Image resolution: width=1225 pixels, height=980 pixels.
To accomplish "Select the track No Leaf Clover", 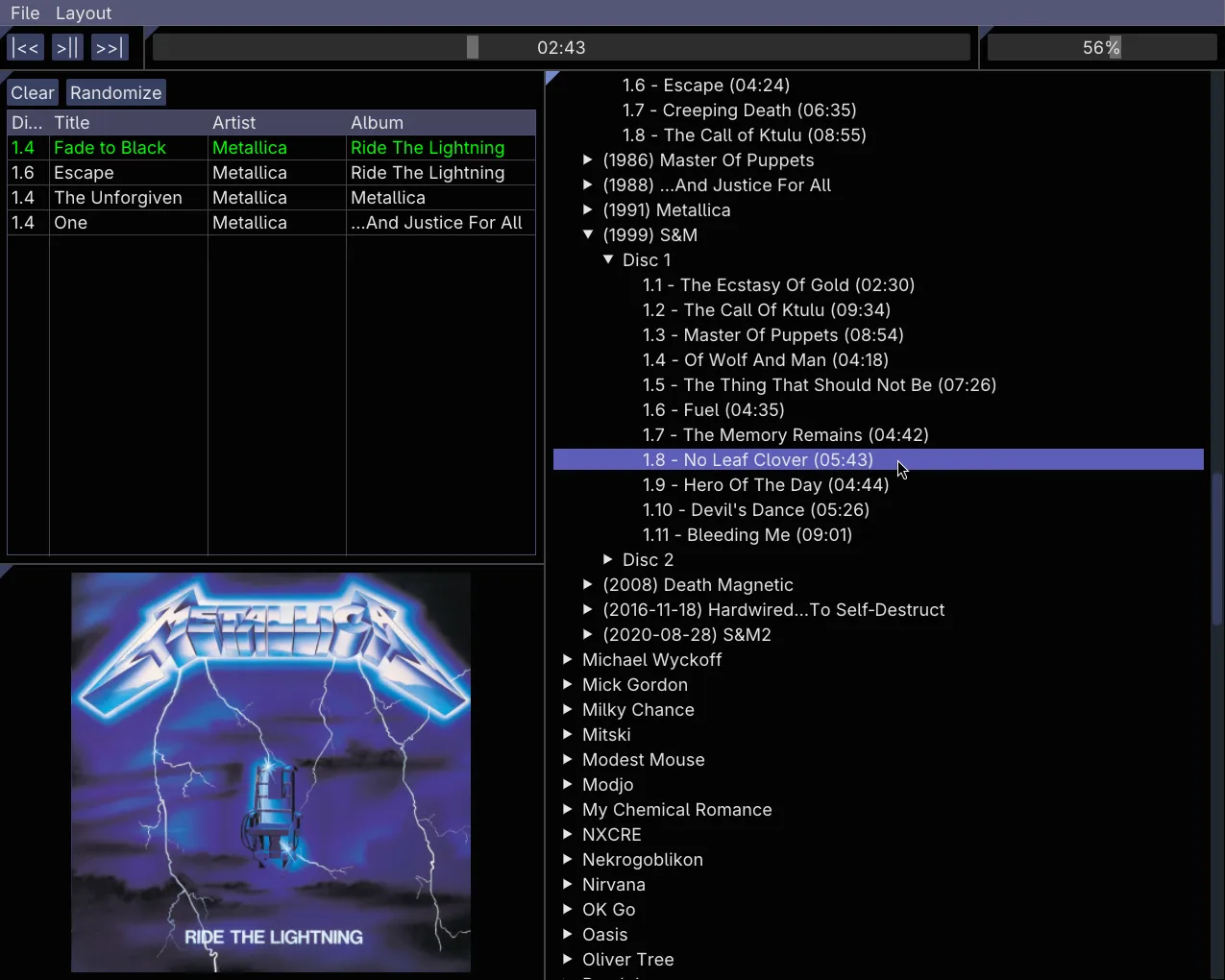I will (x=758, y=459).
